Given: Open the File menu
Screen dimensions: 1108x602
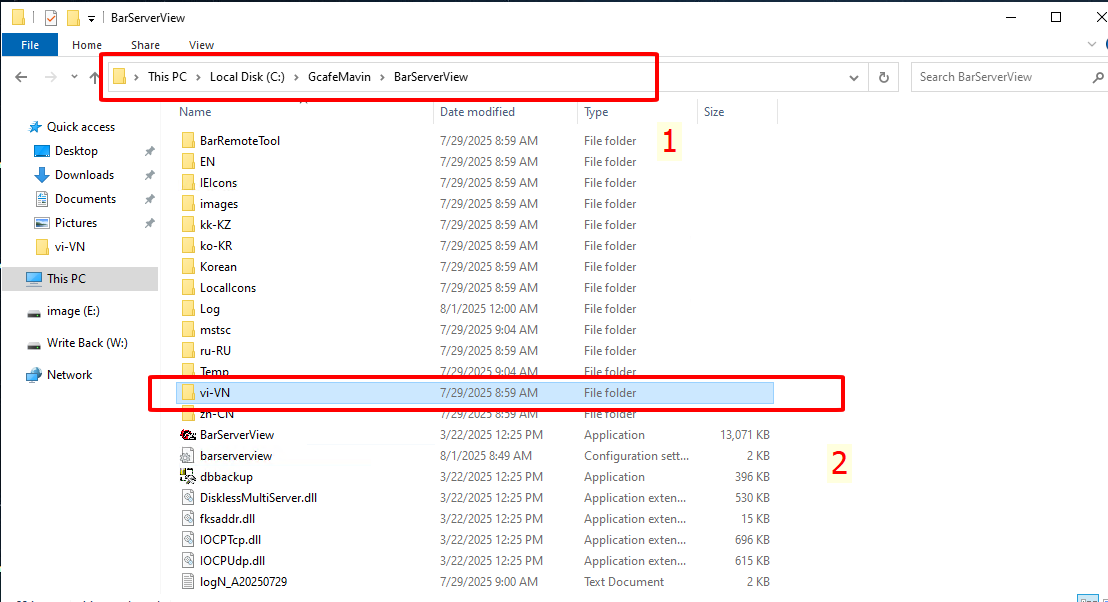Looking at the screenshot, I should [30, 45].
